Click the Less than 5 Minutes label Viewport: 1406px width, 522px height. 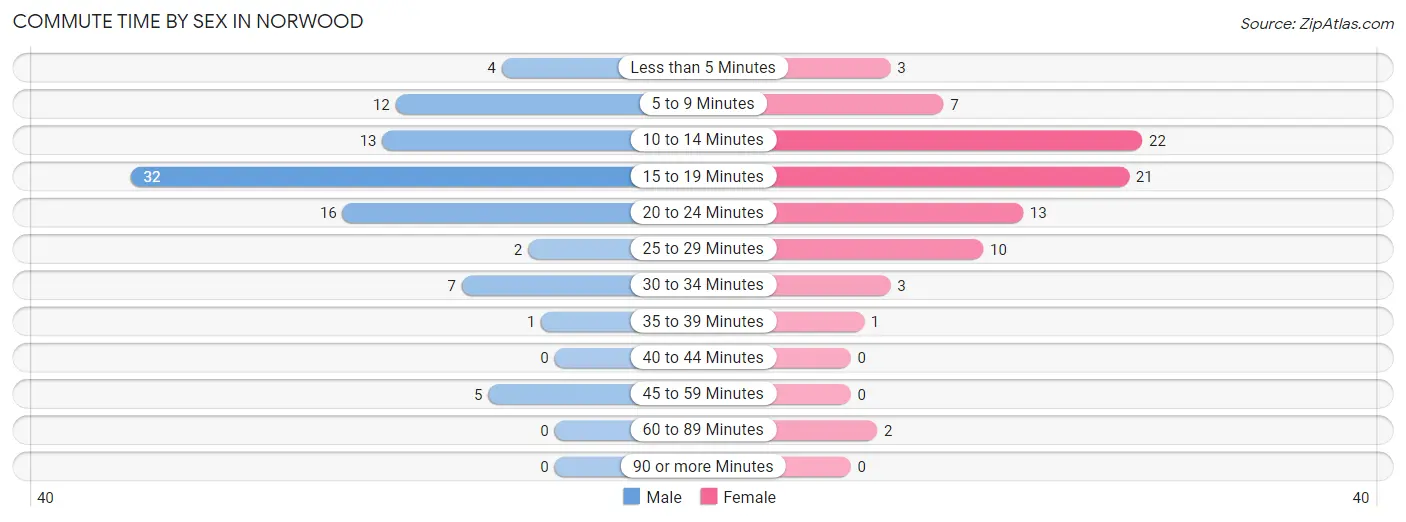click(x=703, y=68)
